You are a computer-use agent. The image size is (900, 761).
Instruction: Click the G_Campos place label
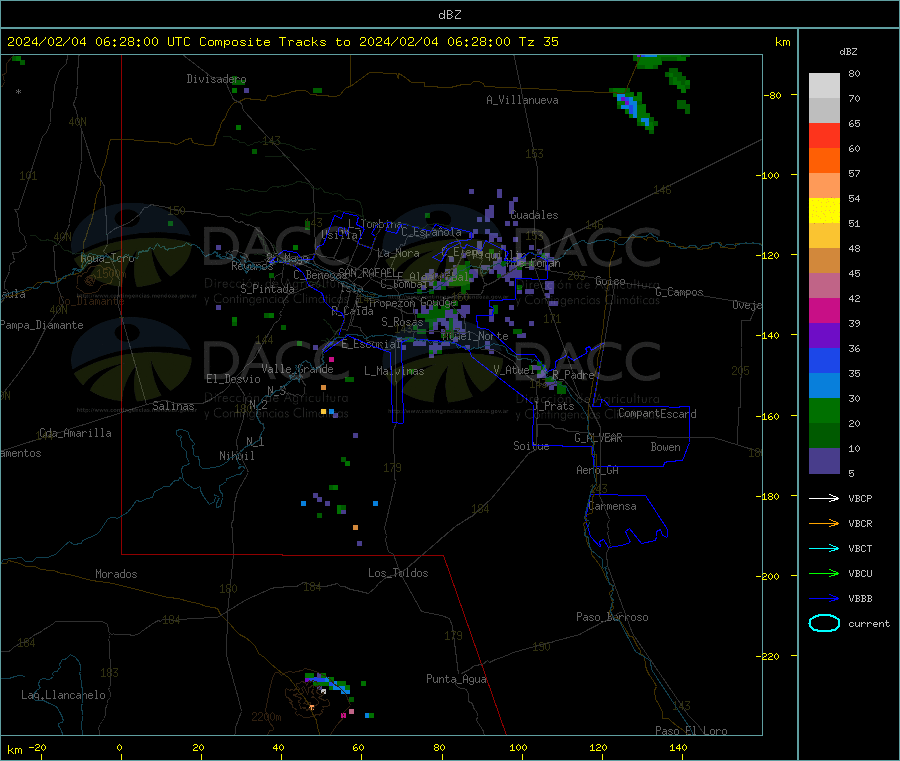point(679,292)
